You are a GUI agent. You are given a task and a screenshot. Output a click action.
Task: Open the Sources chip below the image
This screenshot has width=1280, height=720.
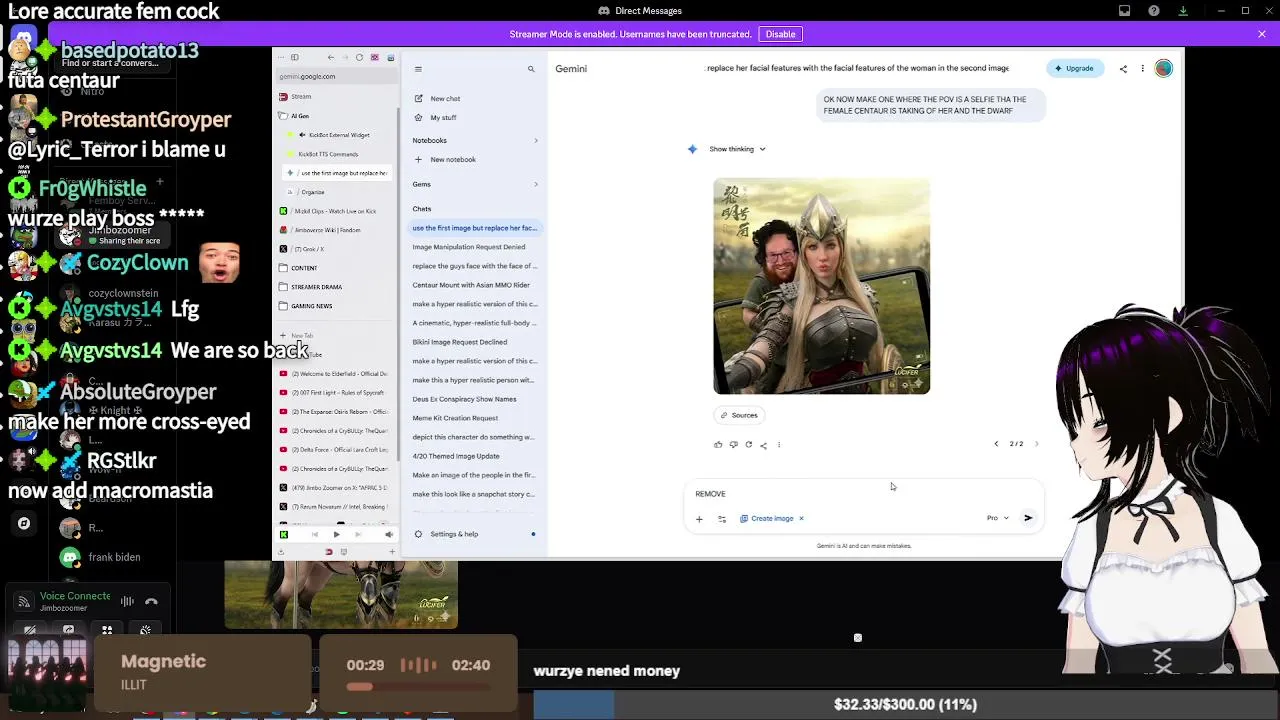739,415
